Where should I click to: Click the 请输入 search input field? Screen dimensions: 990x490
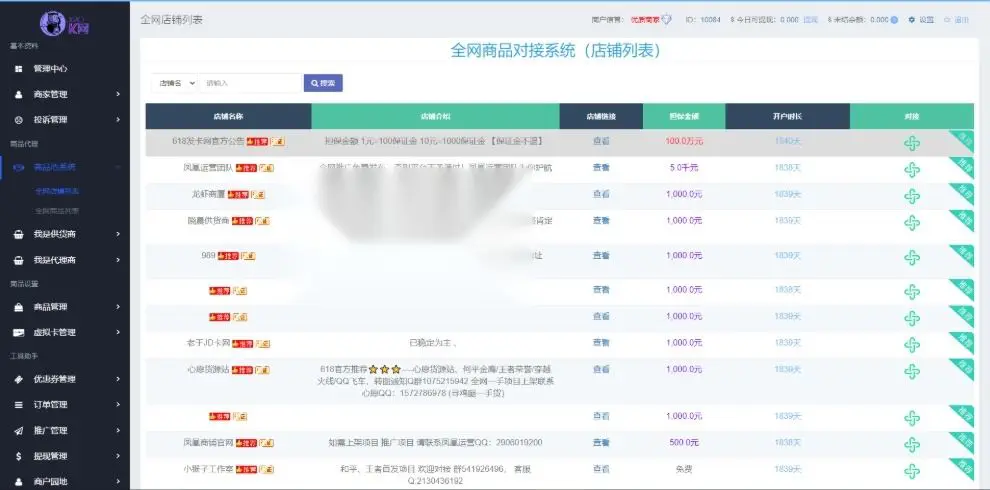point(250,83)
